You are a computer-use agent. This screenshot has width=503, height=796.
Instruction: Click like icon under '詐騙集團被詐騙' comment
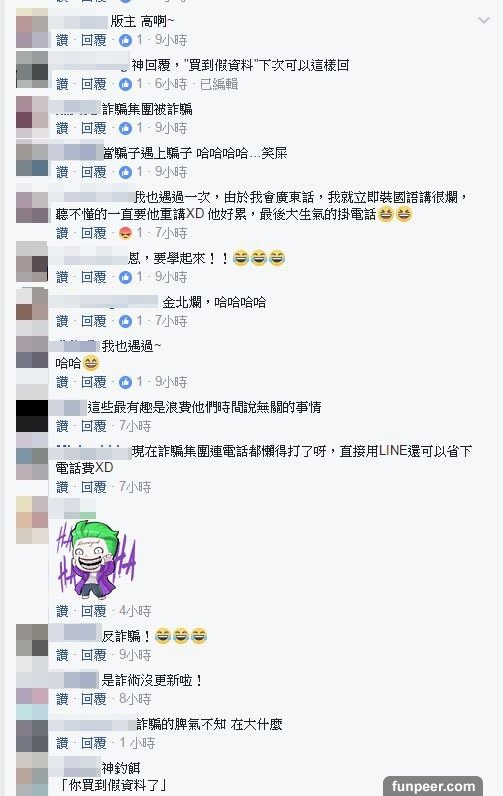125,128
